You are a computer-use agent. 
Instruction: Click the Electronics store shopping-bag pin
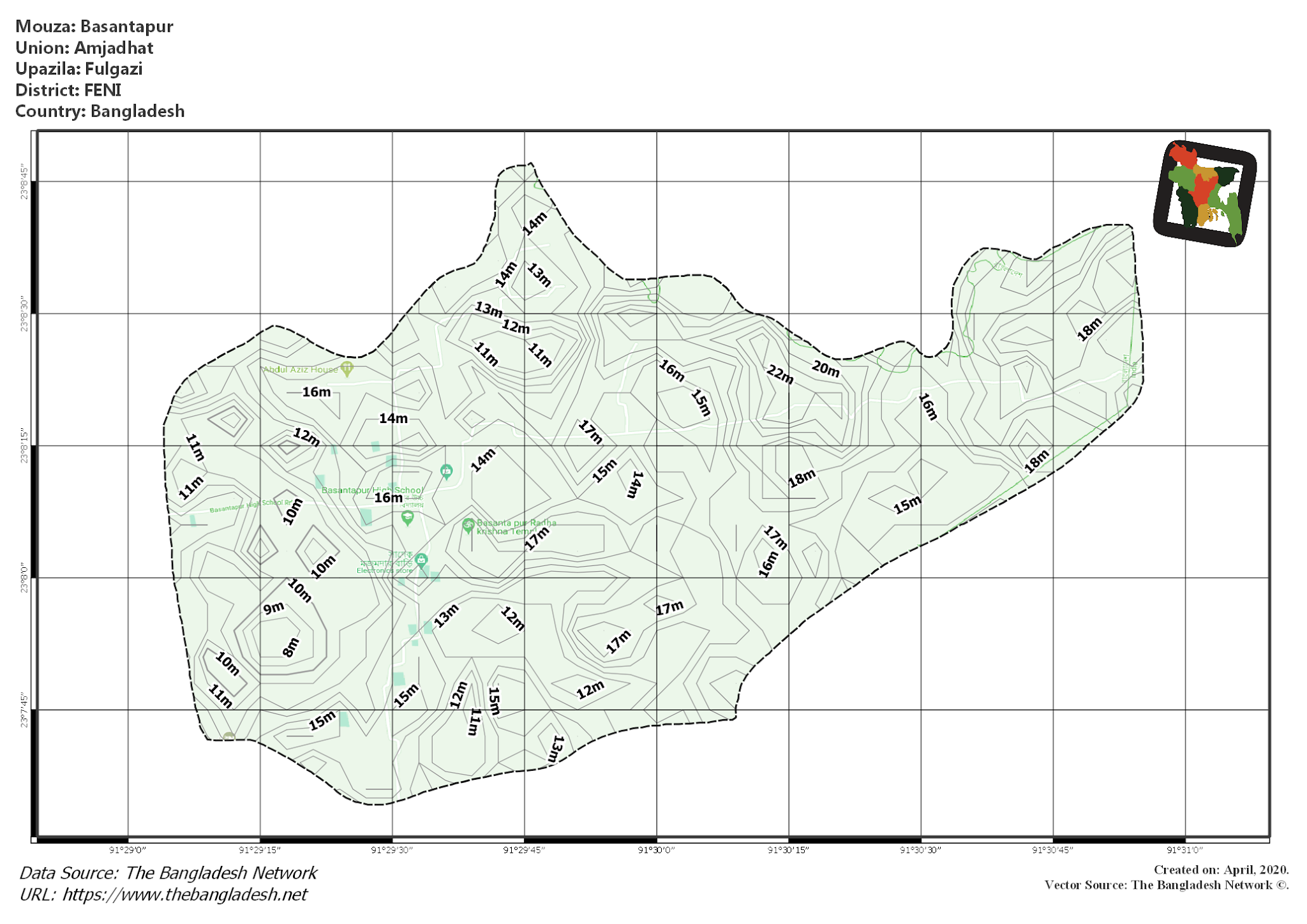click(421, 560)
